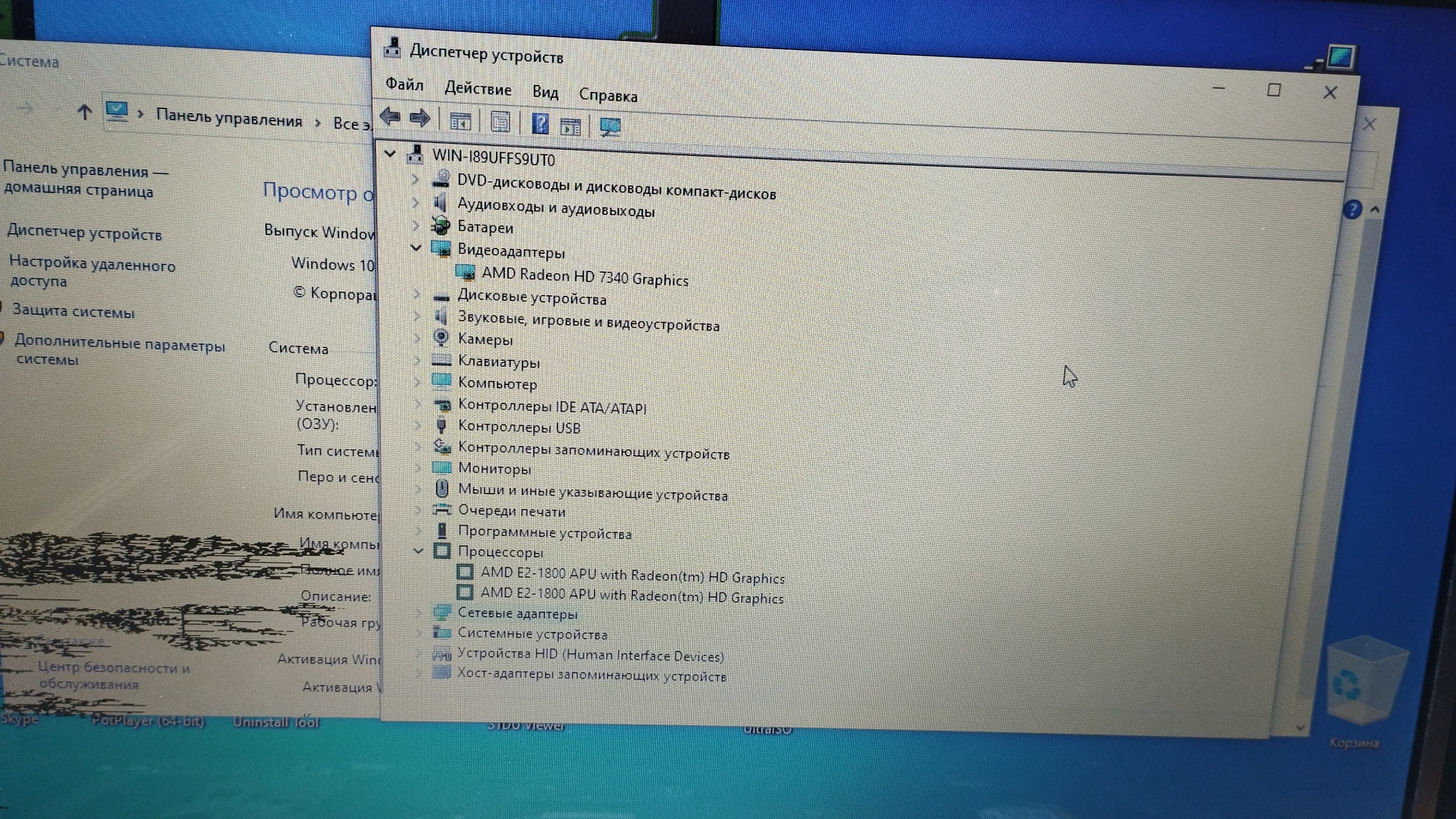Expand the Батареи category
Screen dimensions: 1456x819
(x=416, y=225)
